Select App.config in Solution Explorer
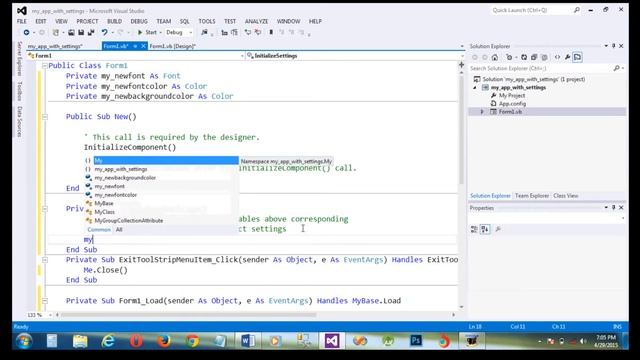640x360 pixels. (512, 104)
